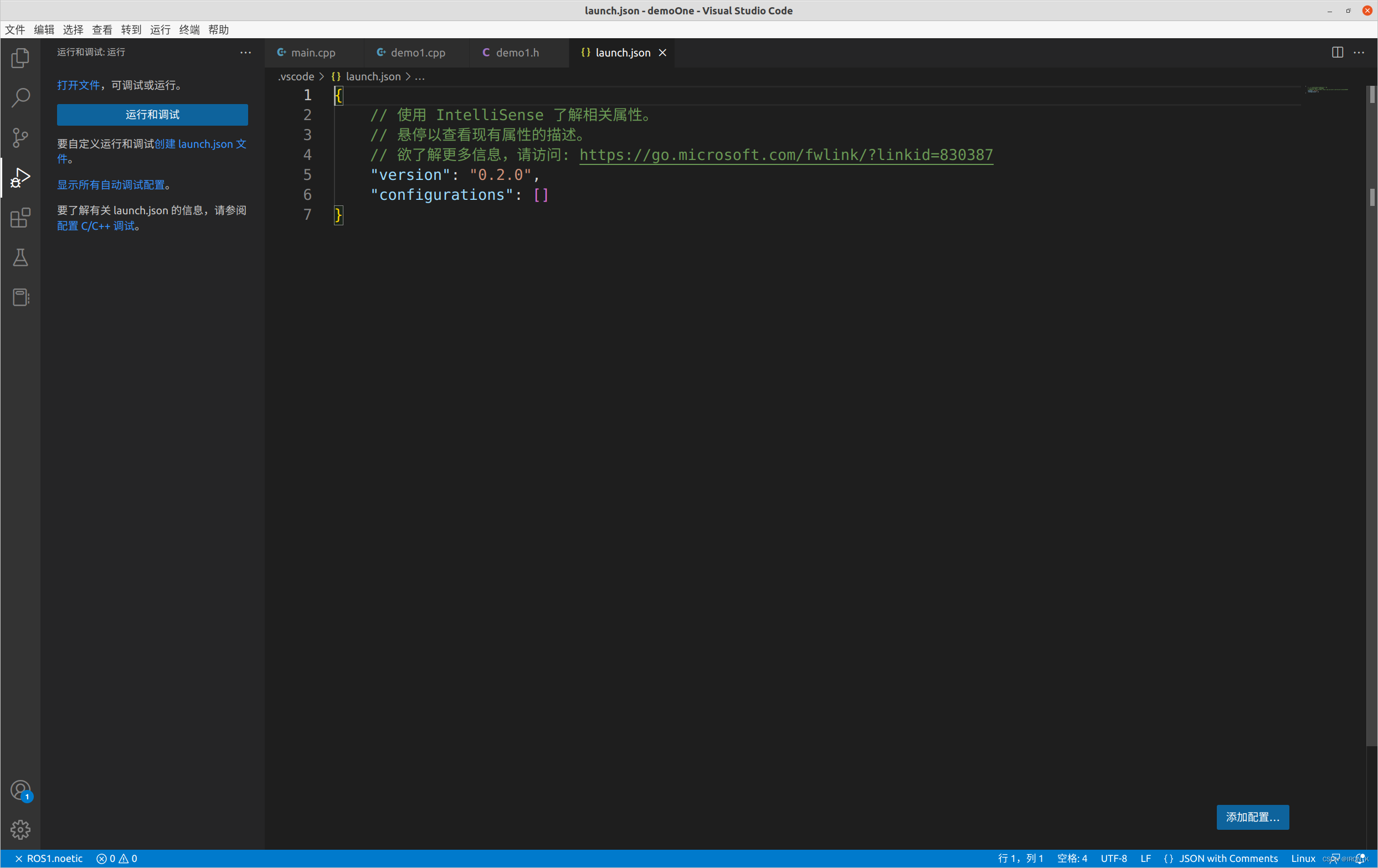Click the editor vertical scrollbar
The width and height of the screenshot is (1378, 868).
pos(1372,415)
